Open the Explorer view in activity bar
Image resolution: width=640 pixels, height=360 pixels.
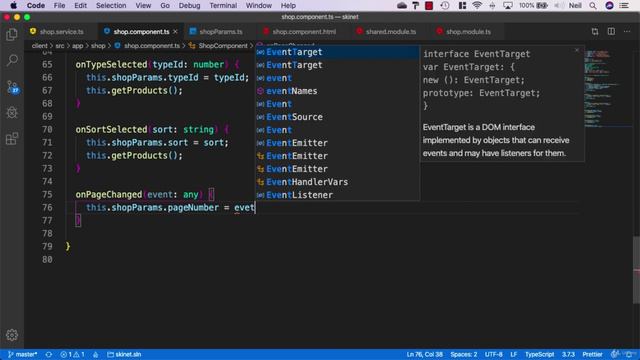tap(12, 35)
